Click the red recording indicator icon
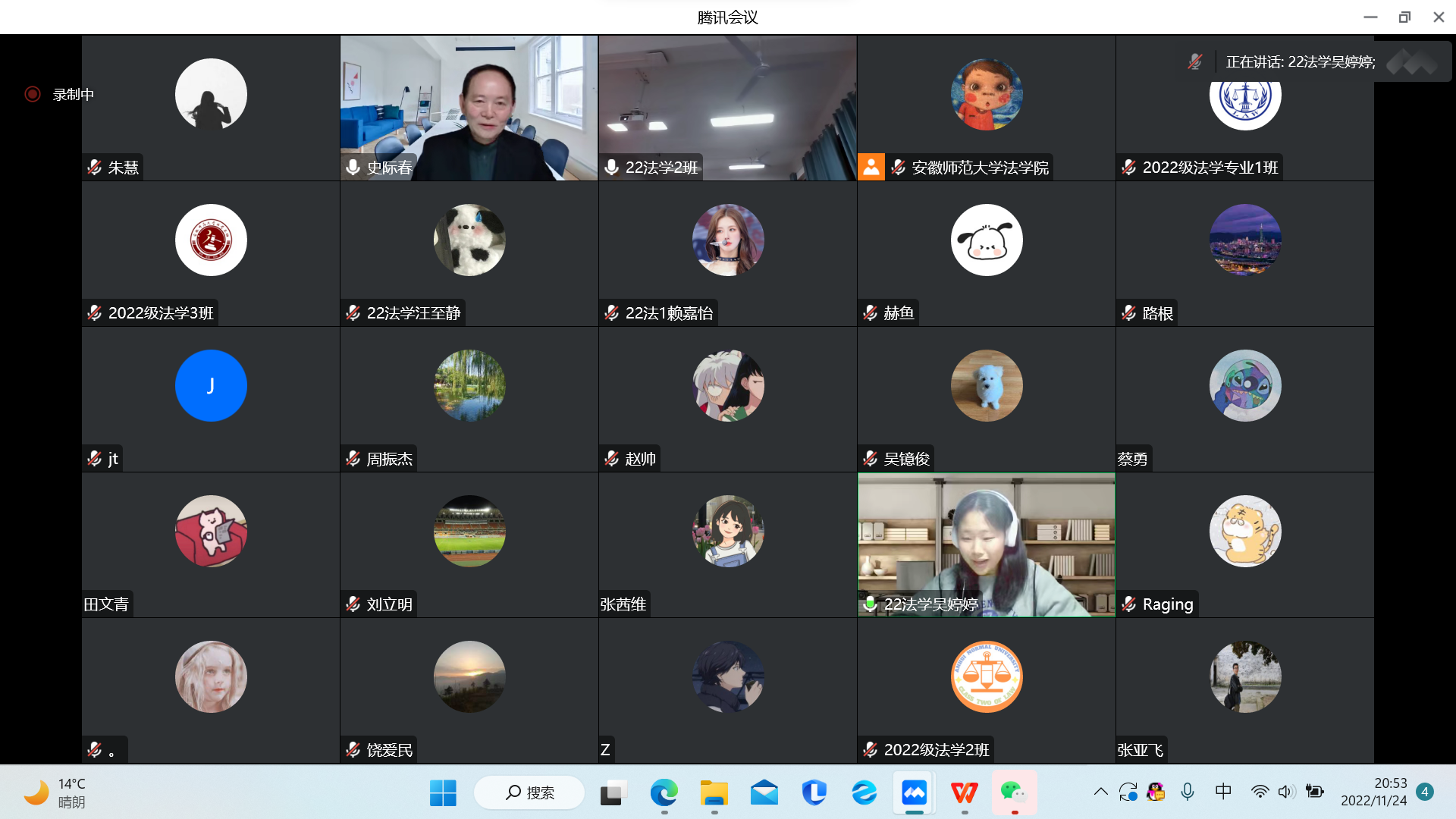Viewport: 1456px width, 819px height. [32, 94]
